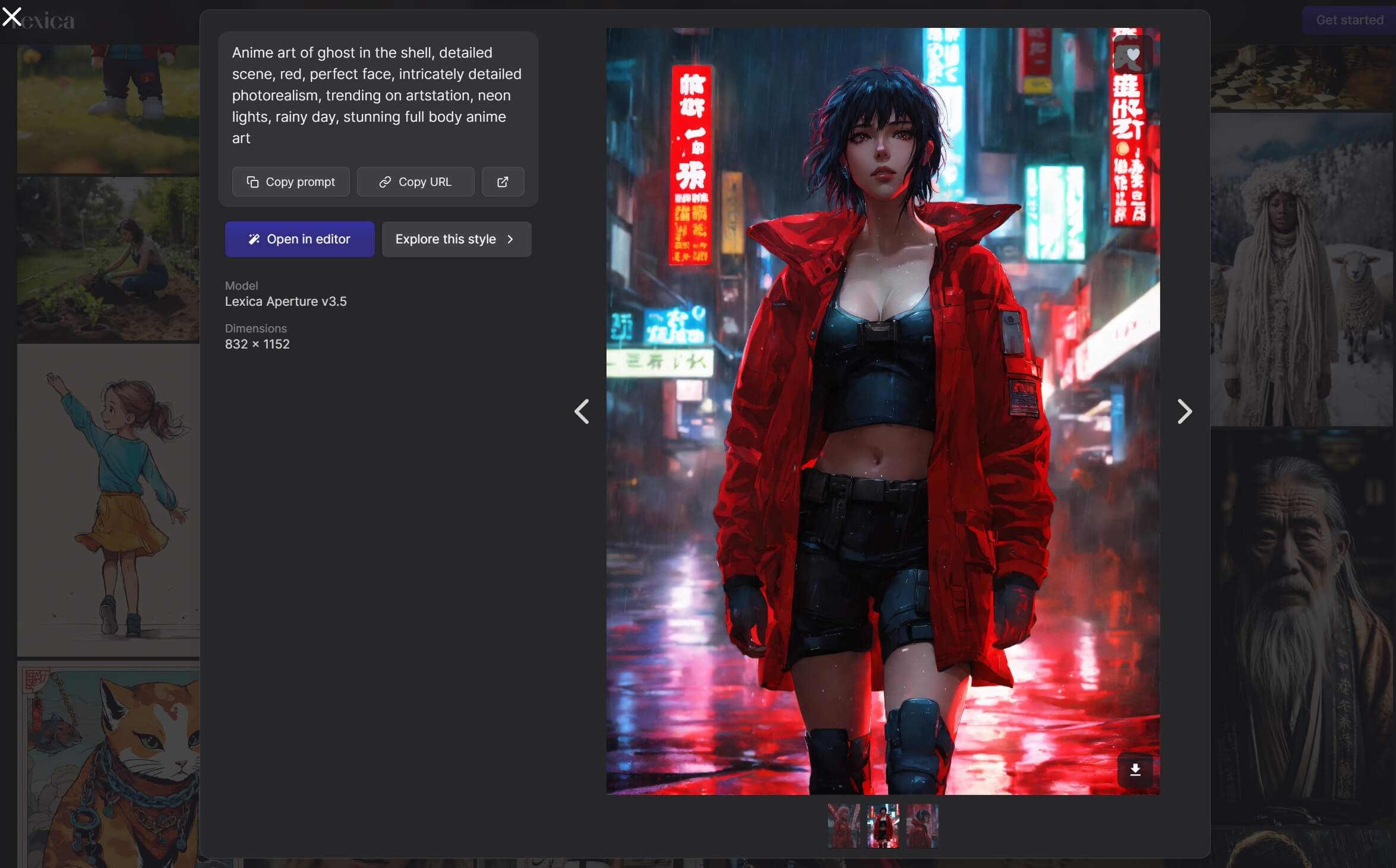Image resolution: width=1396 pixels, height=868 pixels.
Task: Click Open in editor button
Action: click(299, 239)
